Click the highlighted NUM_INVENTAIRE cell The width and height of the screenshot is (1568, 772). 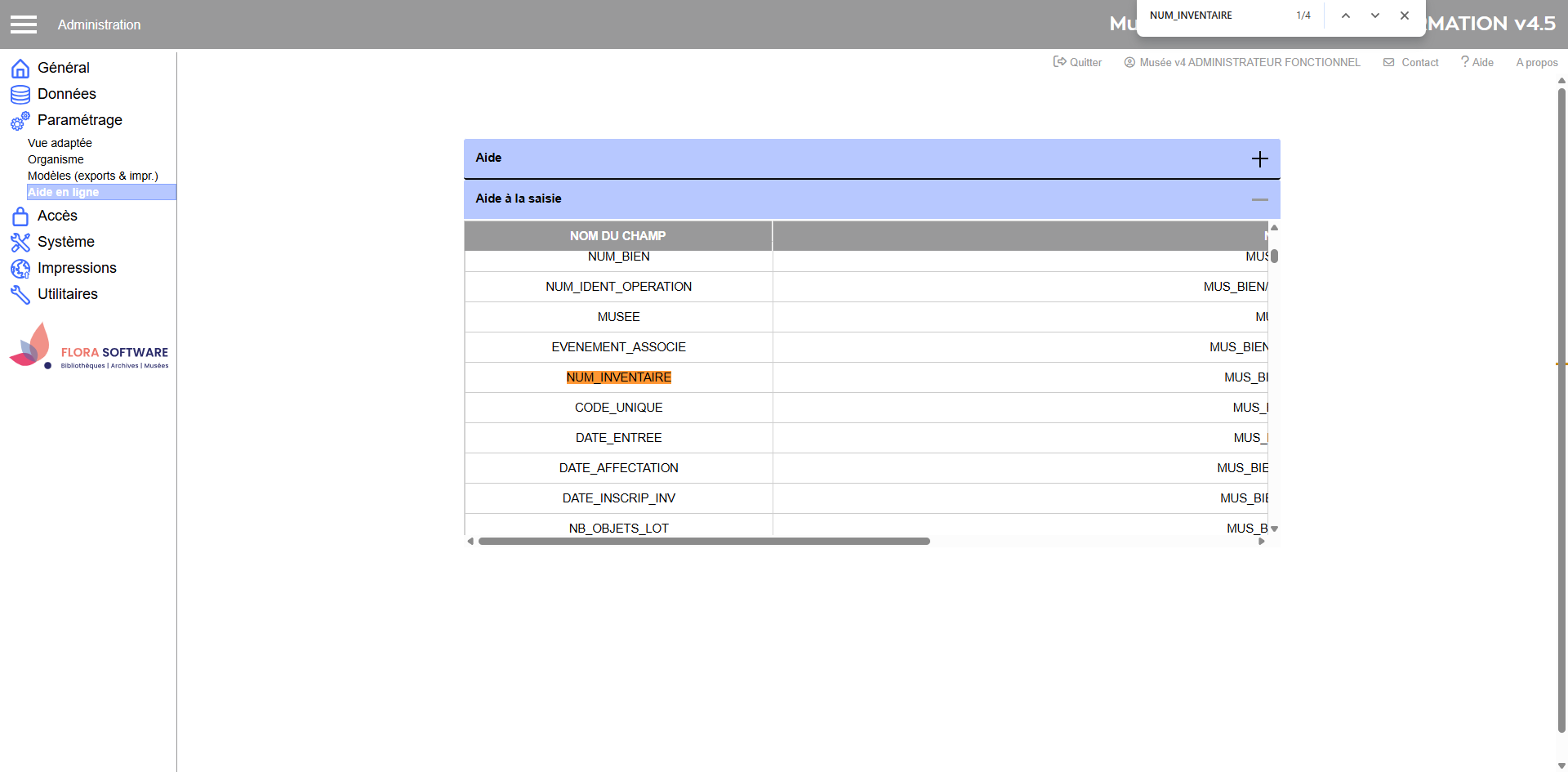[619, 377]
